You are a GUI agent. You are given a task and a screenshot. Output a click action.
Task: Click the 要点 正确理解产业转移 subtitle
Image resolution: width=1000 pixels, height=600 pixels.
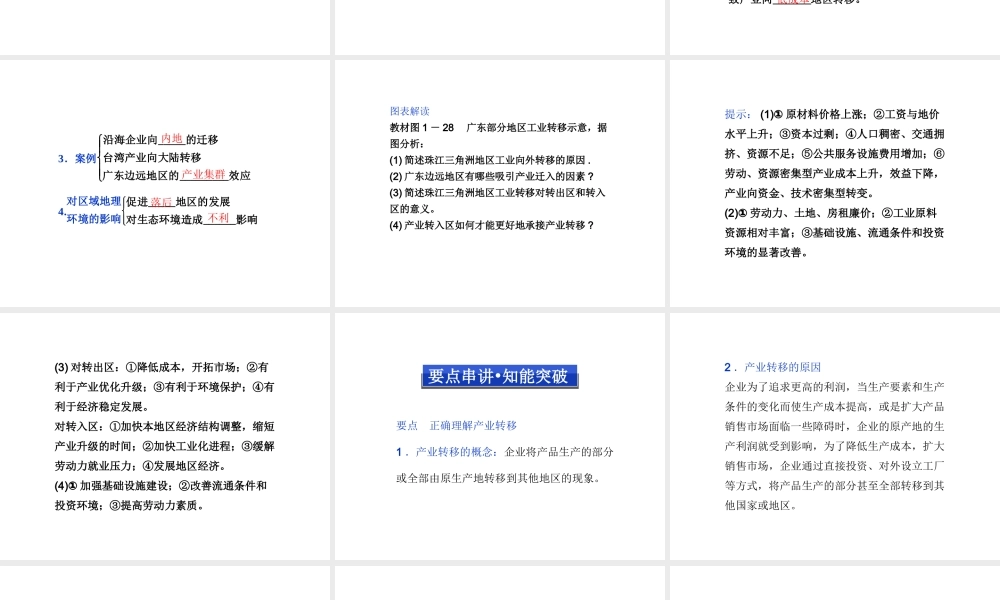tap(457, 425)
